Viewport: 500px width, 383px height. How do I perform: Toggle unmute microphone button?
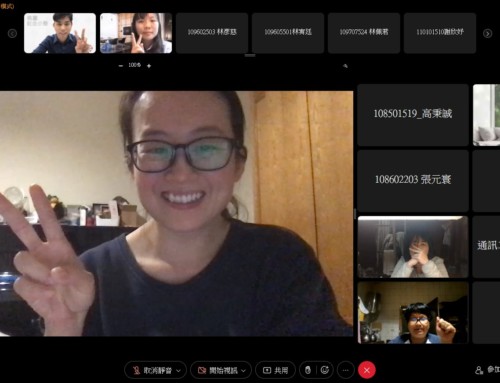[x=152, y=370]
